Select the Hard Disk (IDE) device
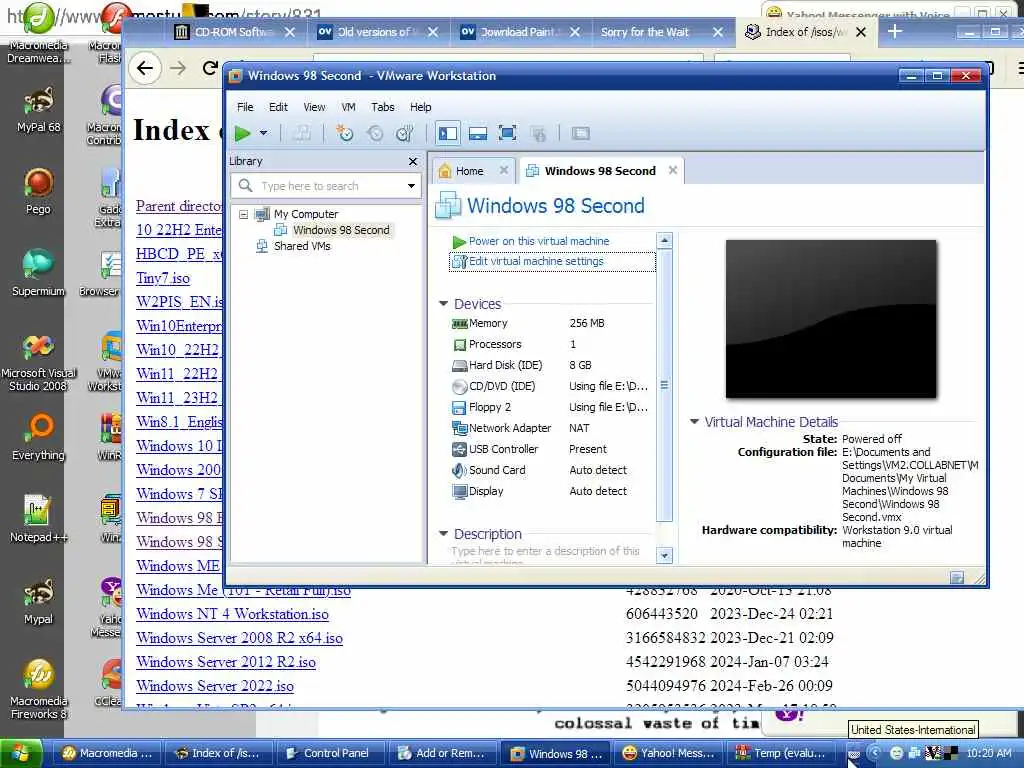Image resolution: width=1024 pixels, height=768 pixels. (551, 365)
